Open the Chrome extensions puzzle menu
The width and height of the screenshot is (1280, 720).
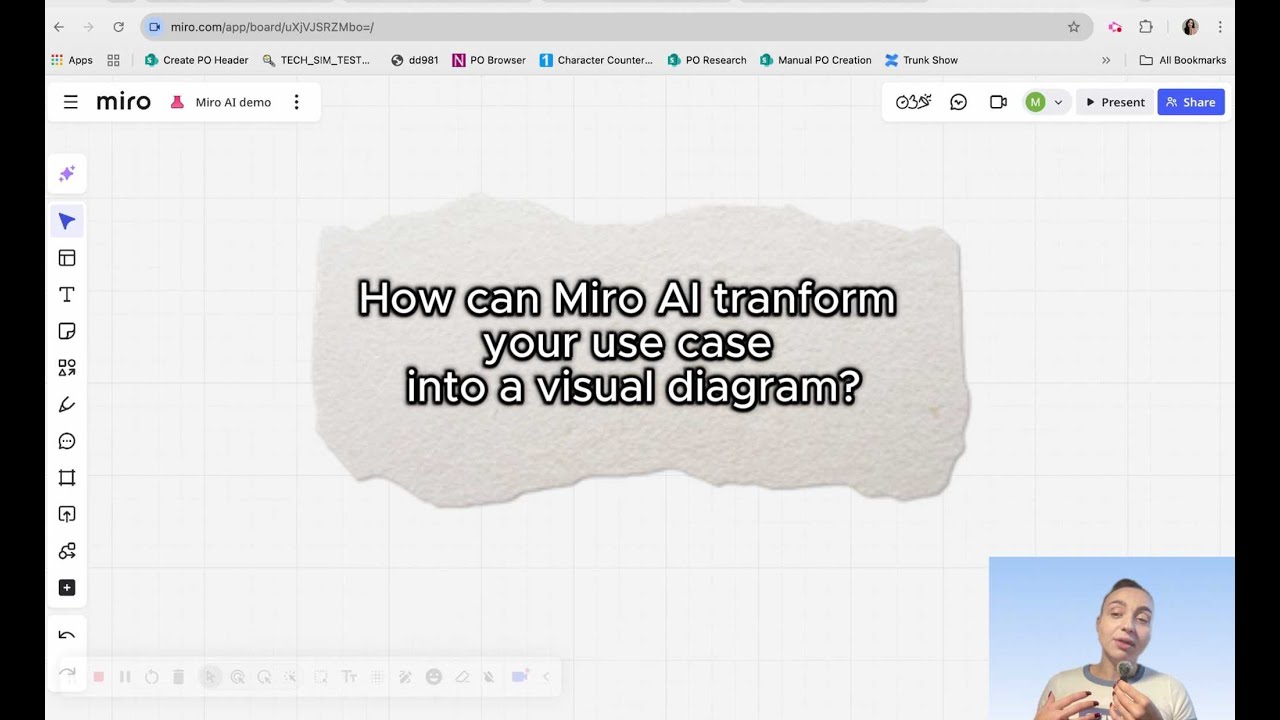(x=1146, y=27)
